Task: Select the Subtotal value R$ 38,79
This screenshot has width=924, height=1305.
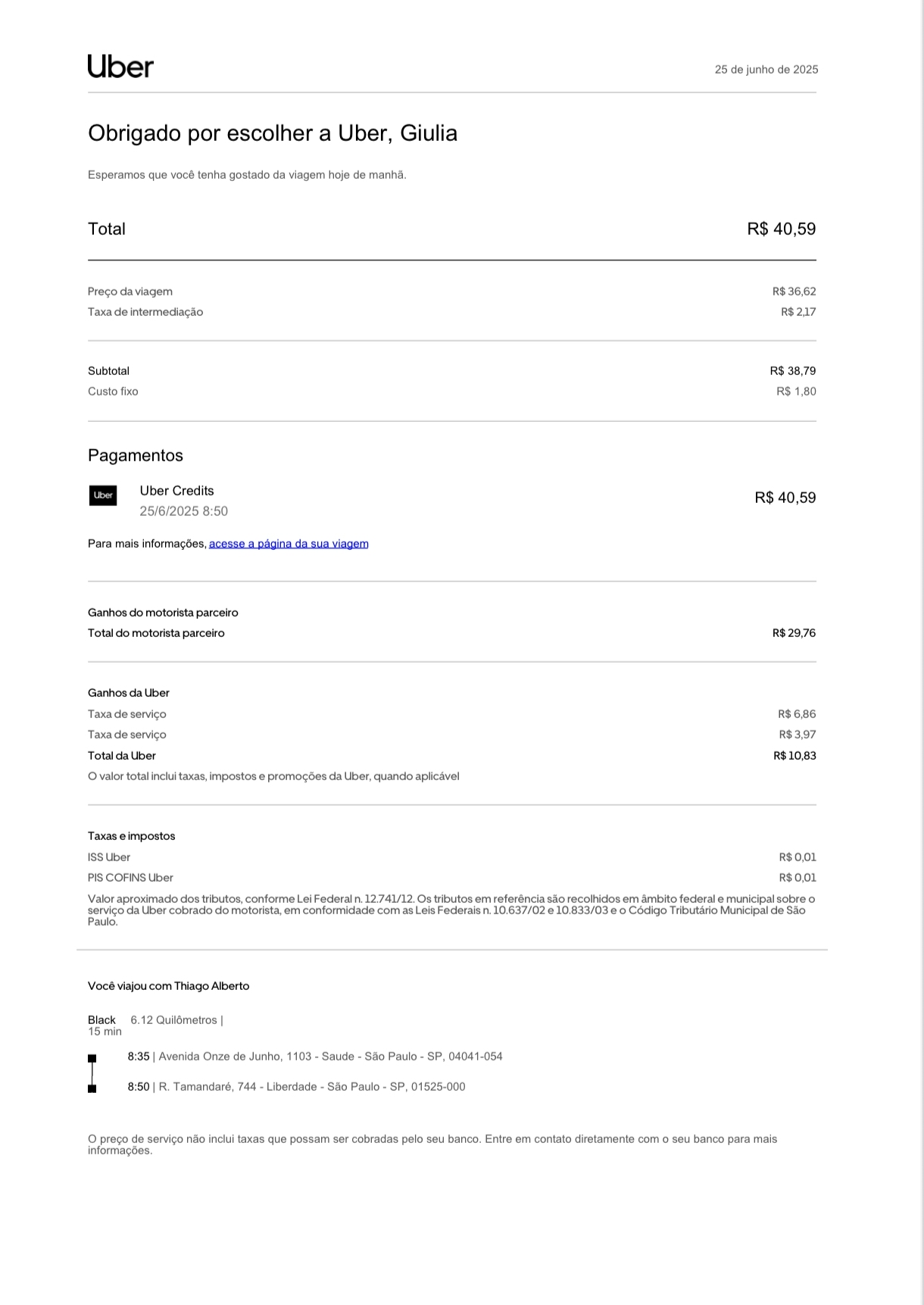Action: (792, 371)
